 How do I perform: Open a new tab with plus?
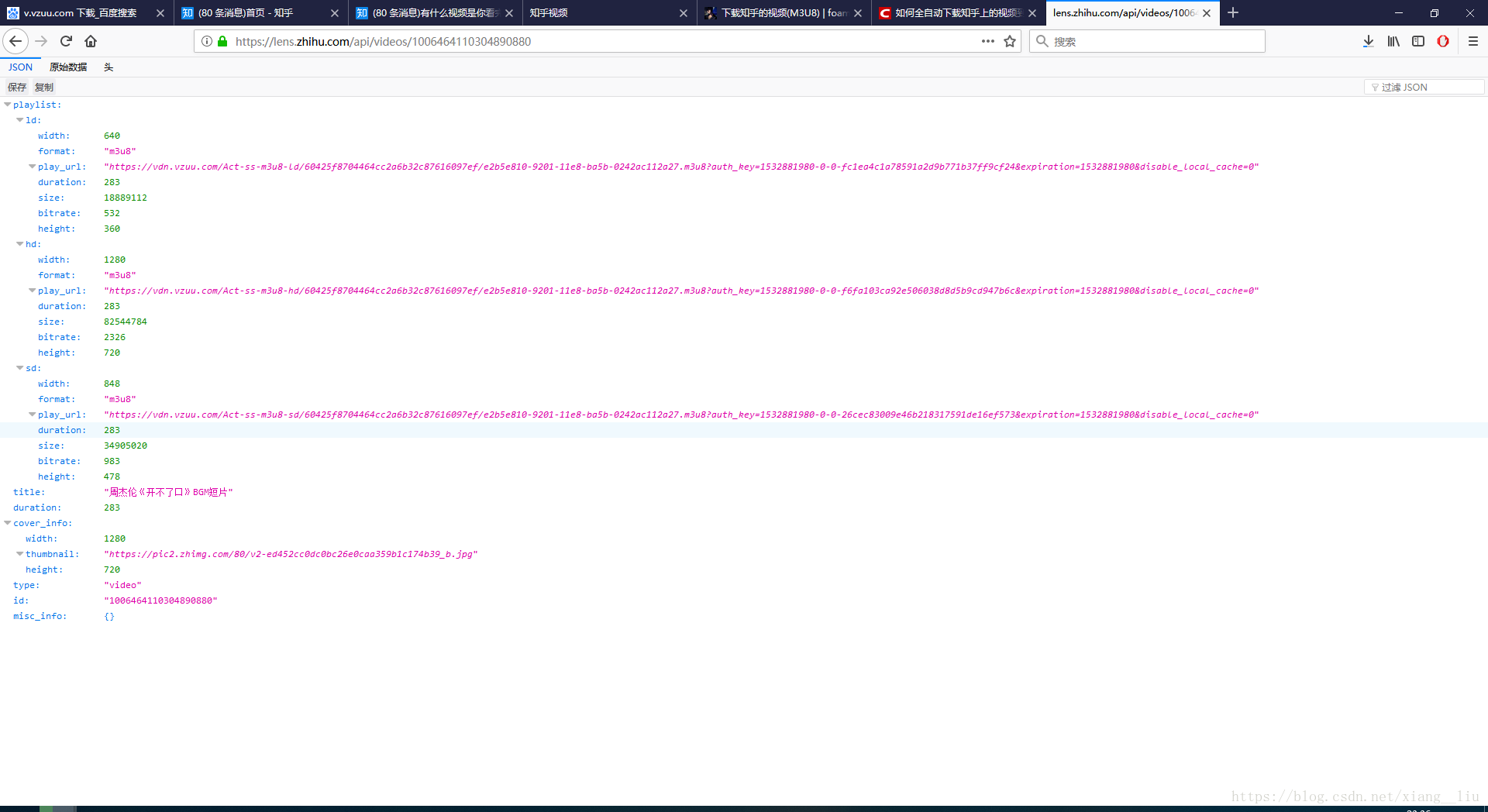tap(1233, 12)
